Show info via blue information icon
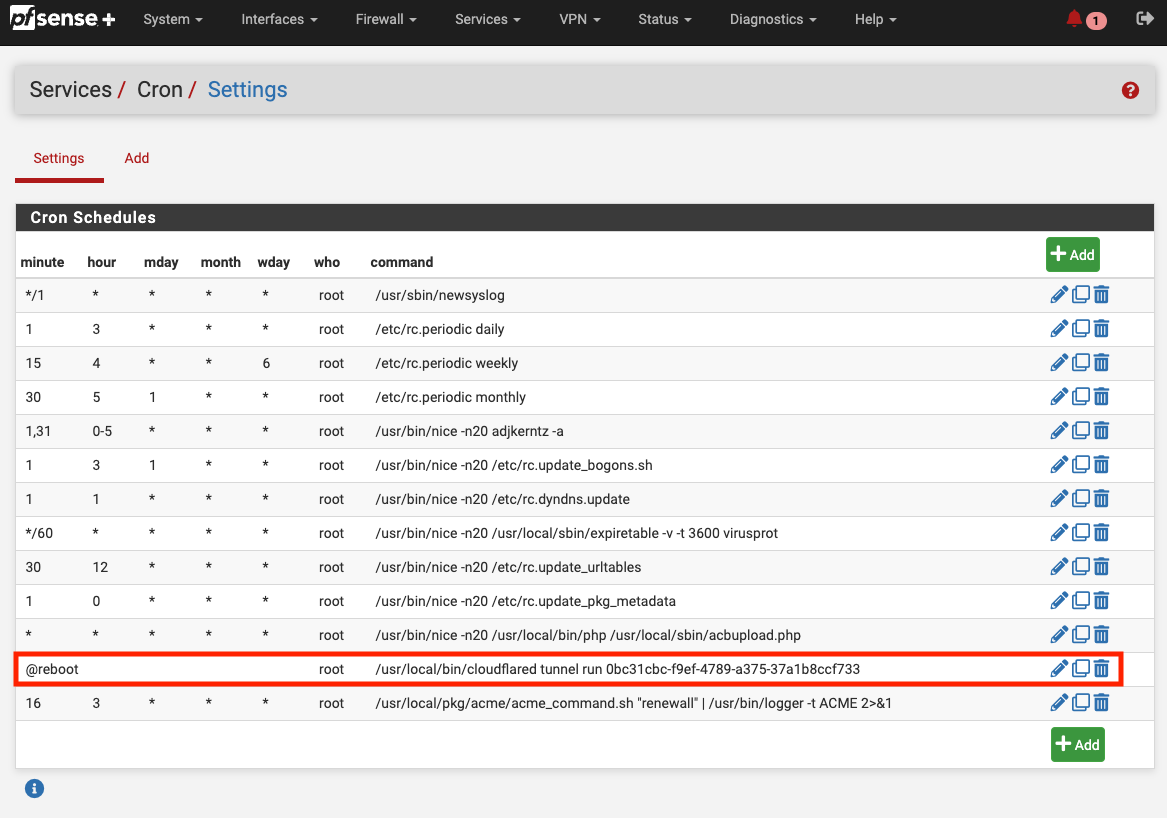The image size is (1167, 818). click(34, 789)
